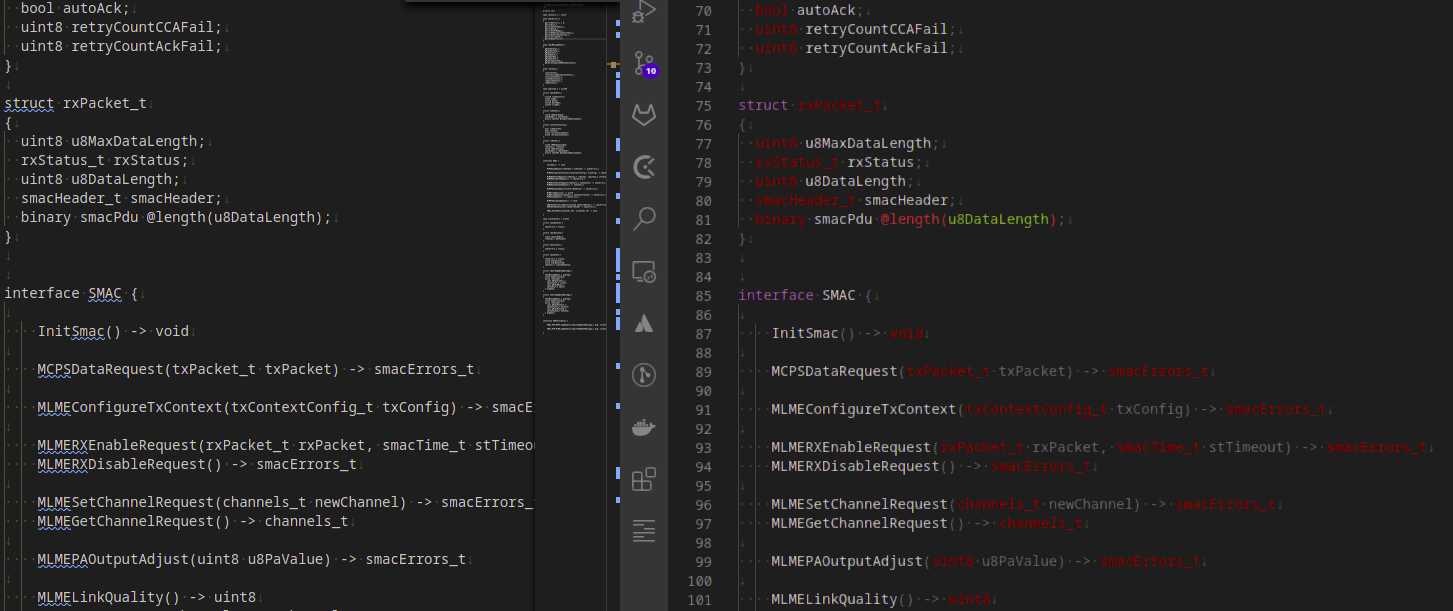Open the Remote Explorer monitor icon

tap(644, 270)
